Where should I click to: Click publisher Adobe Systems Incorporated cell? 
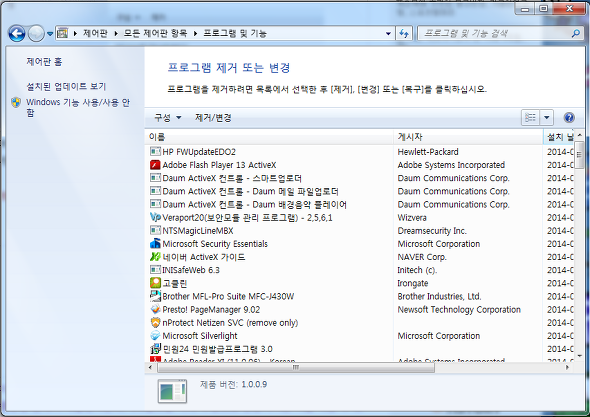coord(451,165)
